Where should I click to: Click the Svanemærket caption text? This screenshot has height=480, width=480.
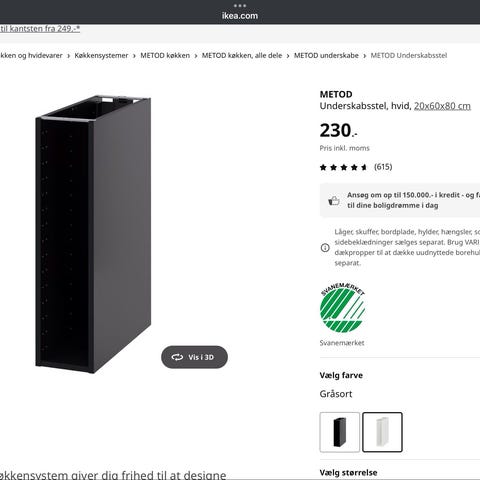(342, 343)
